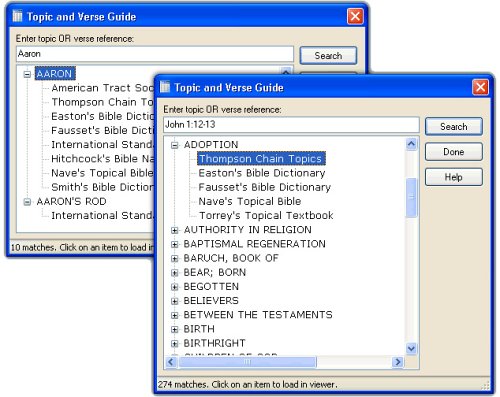This screenshot has height=397, width=500.
Task: Open International Standard entry under AARON
Action: click(102, 145)
